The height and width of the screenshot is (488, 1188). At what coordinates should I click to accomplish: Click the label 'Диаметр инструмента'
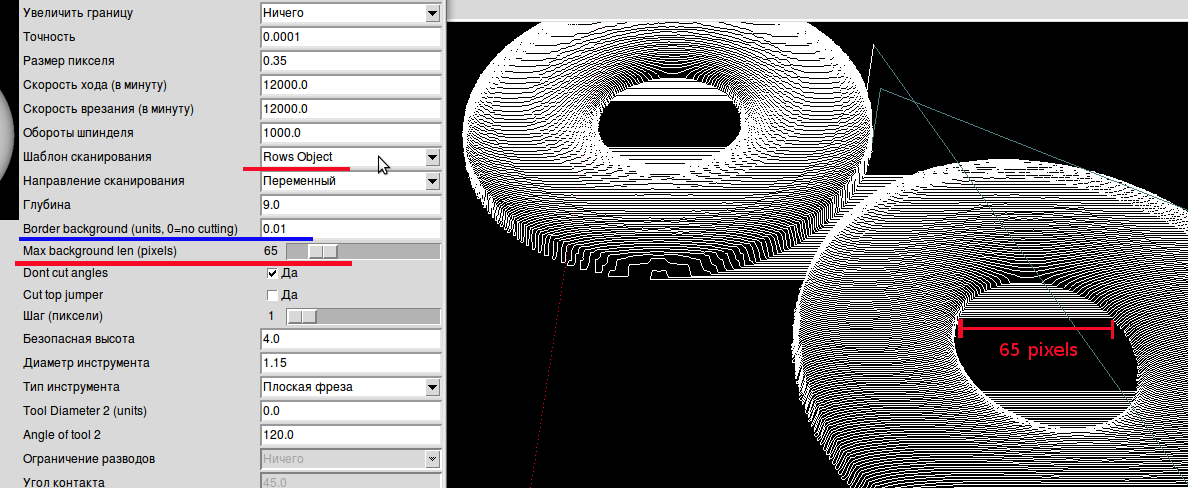pyautogui.click(x=86, y=363)
